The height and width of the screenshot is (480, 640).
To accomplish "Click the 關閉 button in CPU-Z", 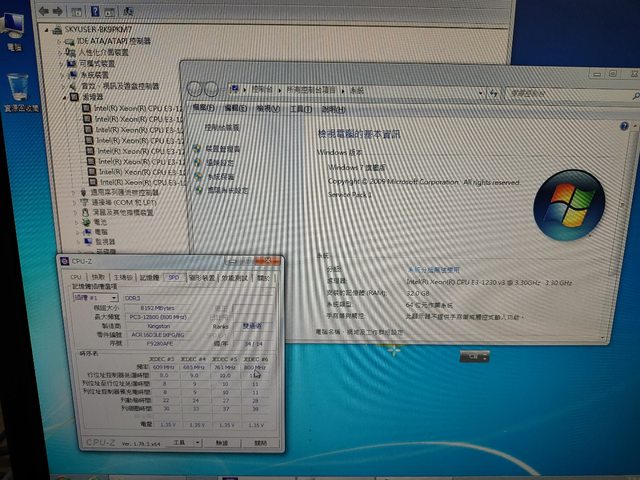I will [x=260, y=441].
